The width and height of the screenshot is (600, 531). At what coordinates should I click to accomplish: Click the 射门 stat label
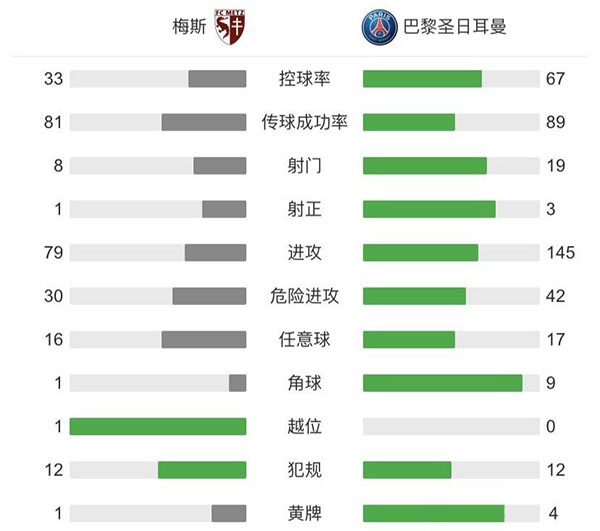click(x=304, y=165)
